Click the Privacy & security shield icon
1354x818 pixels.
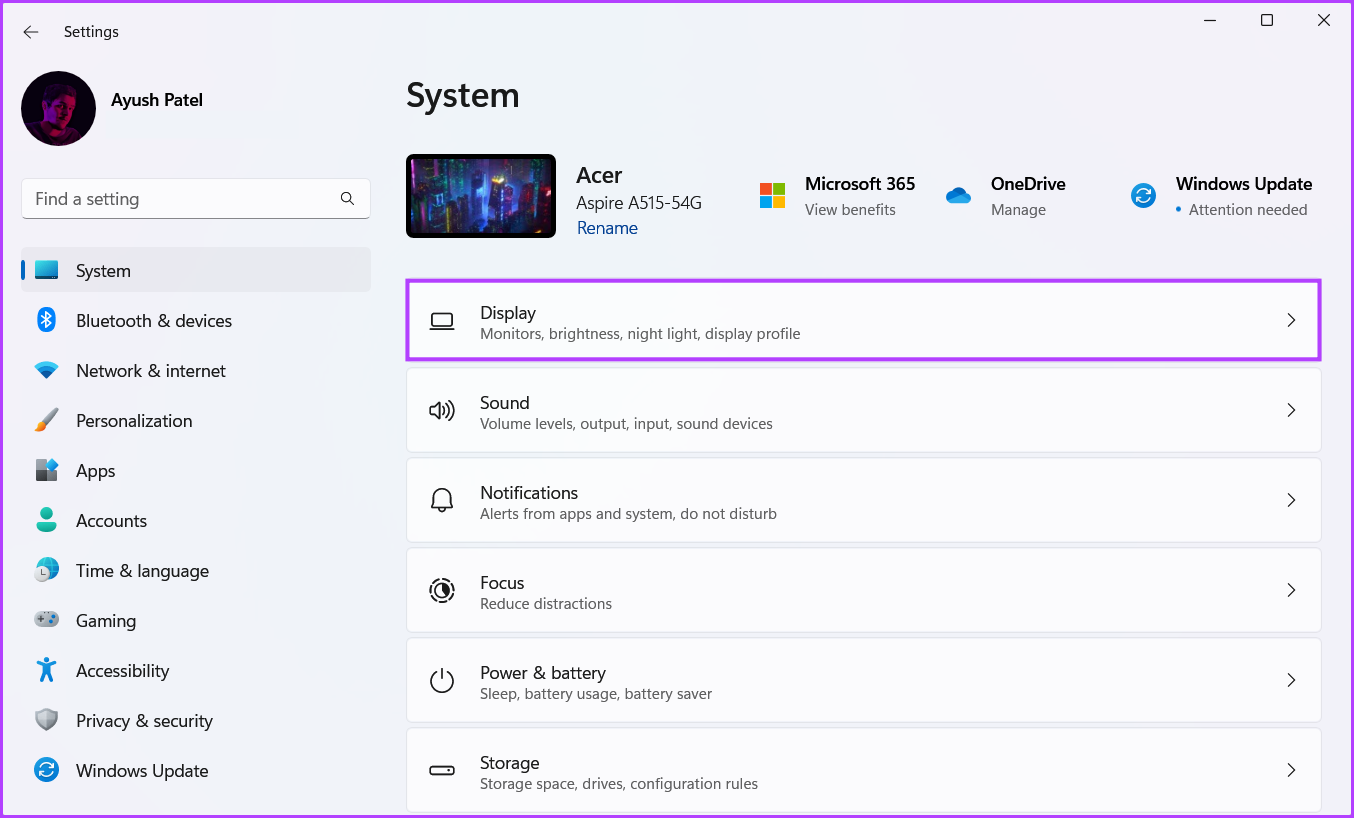[47, 720]
